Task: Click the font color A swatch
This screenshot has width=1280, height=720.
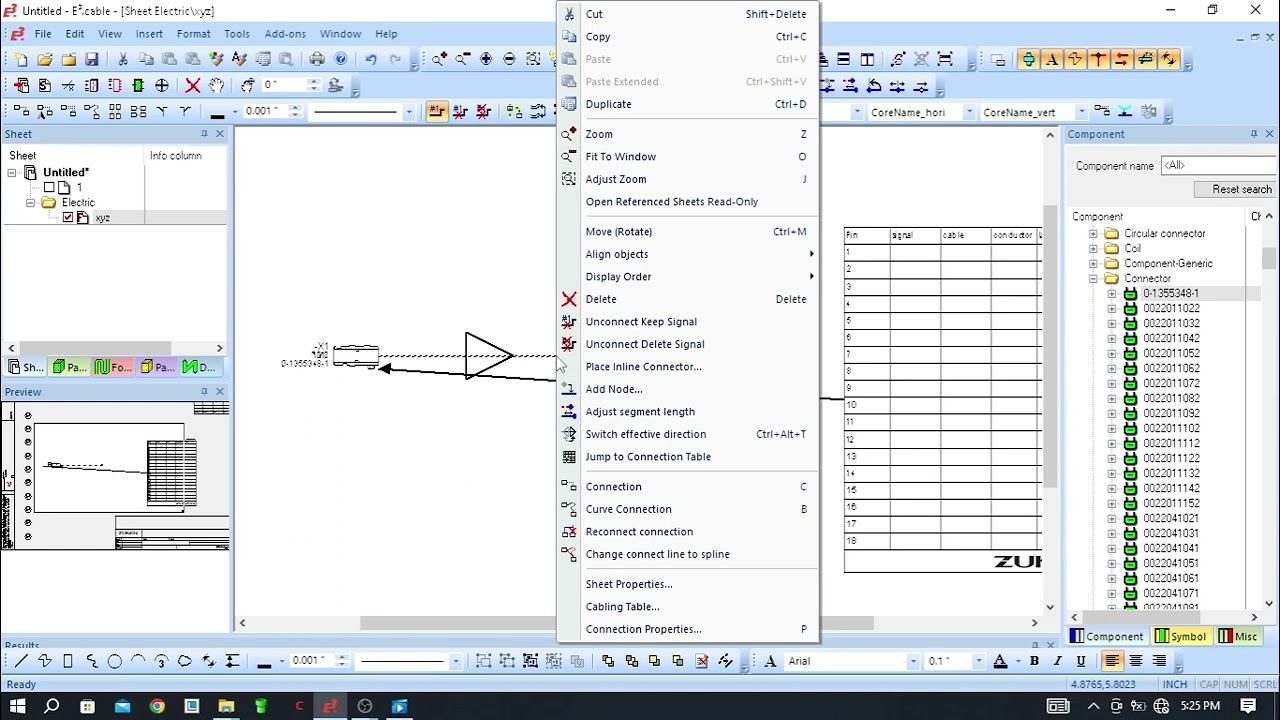Action: point(1000,661)
